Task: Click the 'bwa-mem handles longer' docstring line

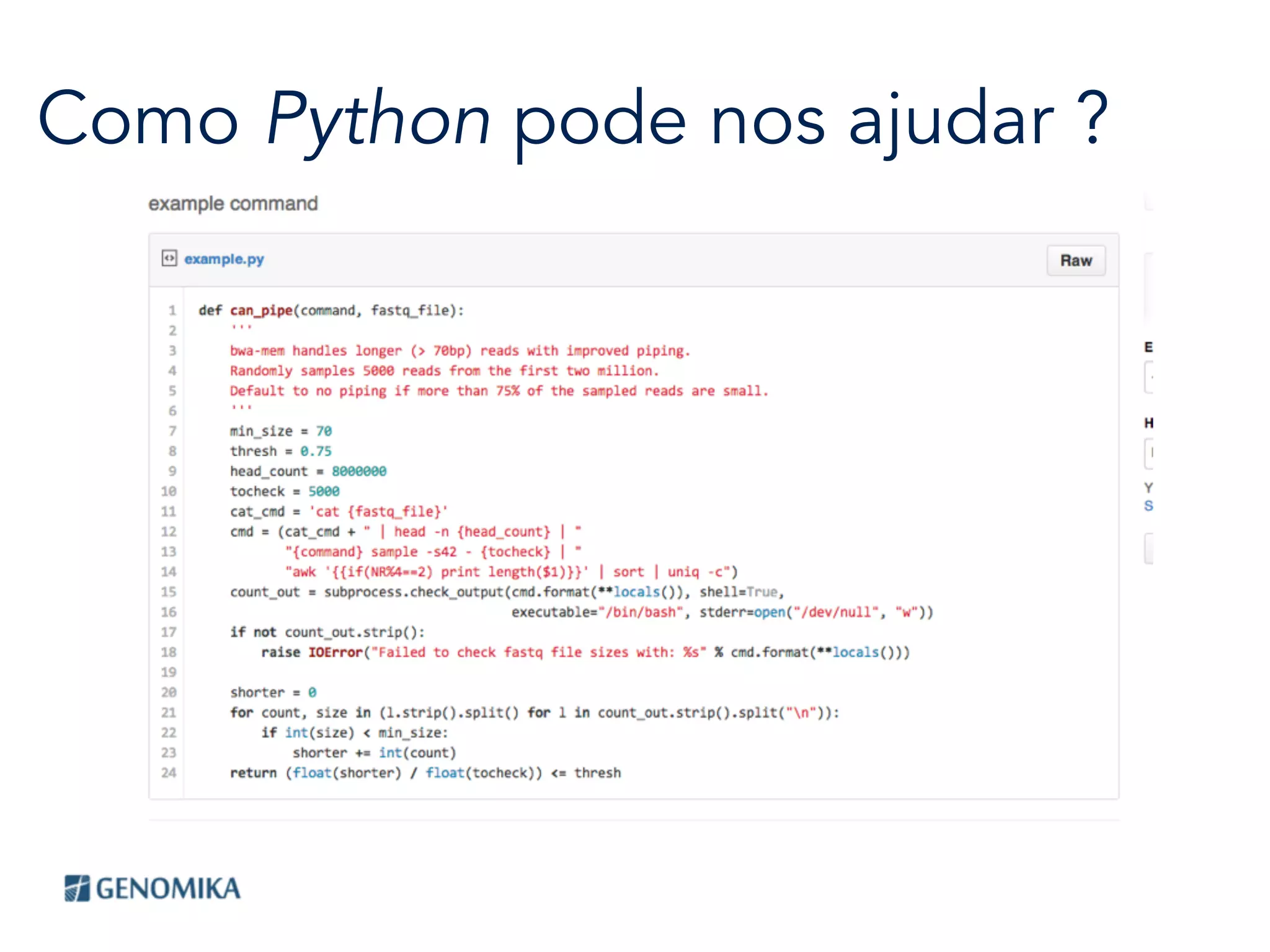Action: [460, 351]
